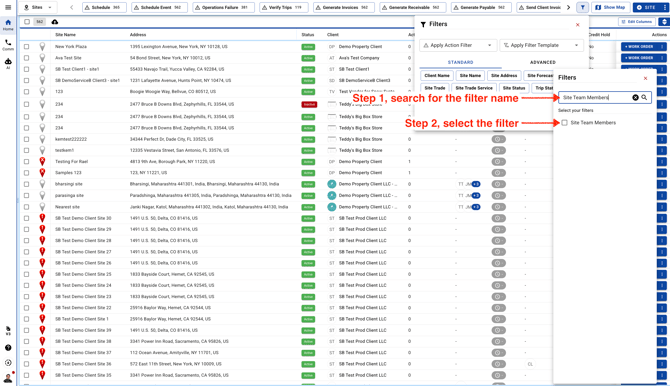Click the Show Map button
This screenshot has width=670, height=386.
(610, 7)
